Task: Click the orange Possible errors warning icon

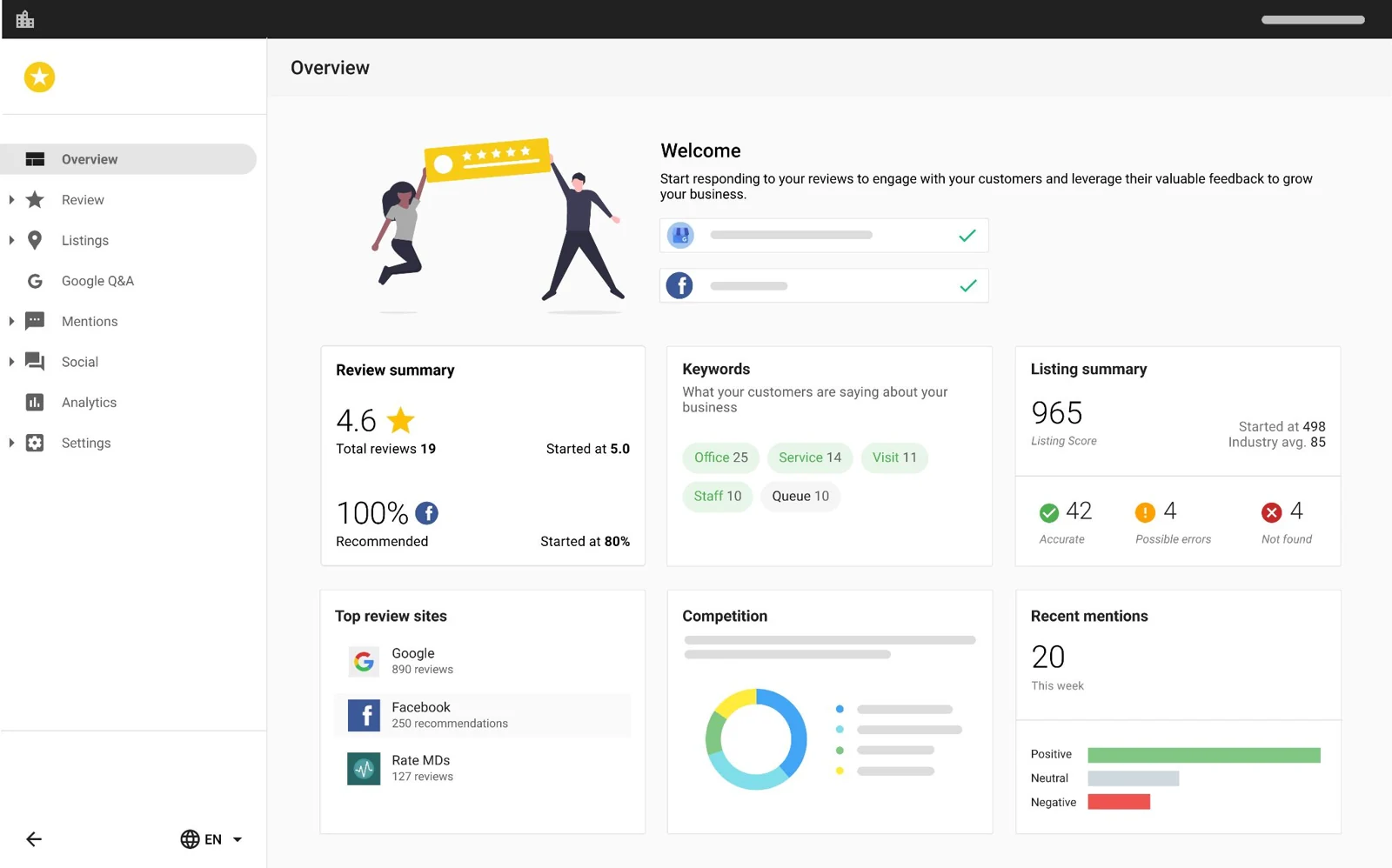Action: point(1145,513)
